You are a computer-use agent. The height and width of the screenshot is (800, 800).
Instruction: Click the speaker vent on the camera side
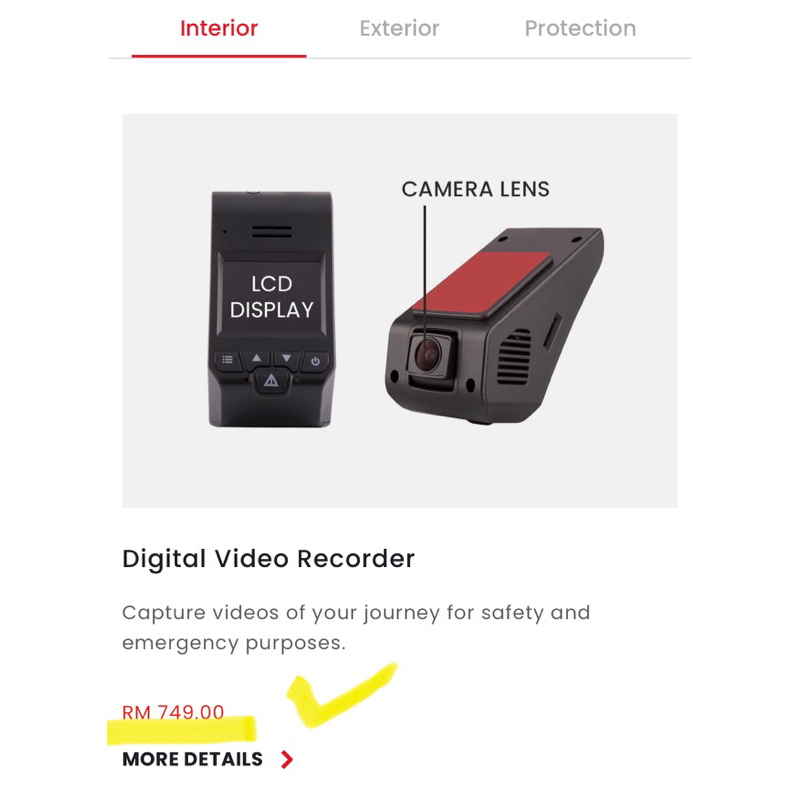pos(514,356)
